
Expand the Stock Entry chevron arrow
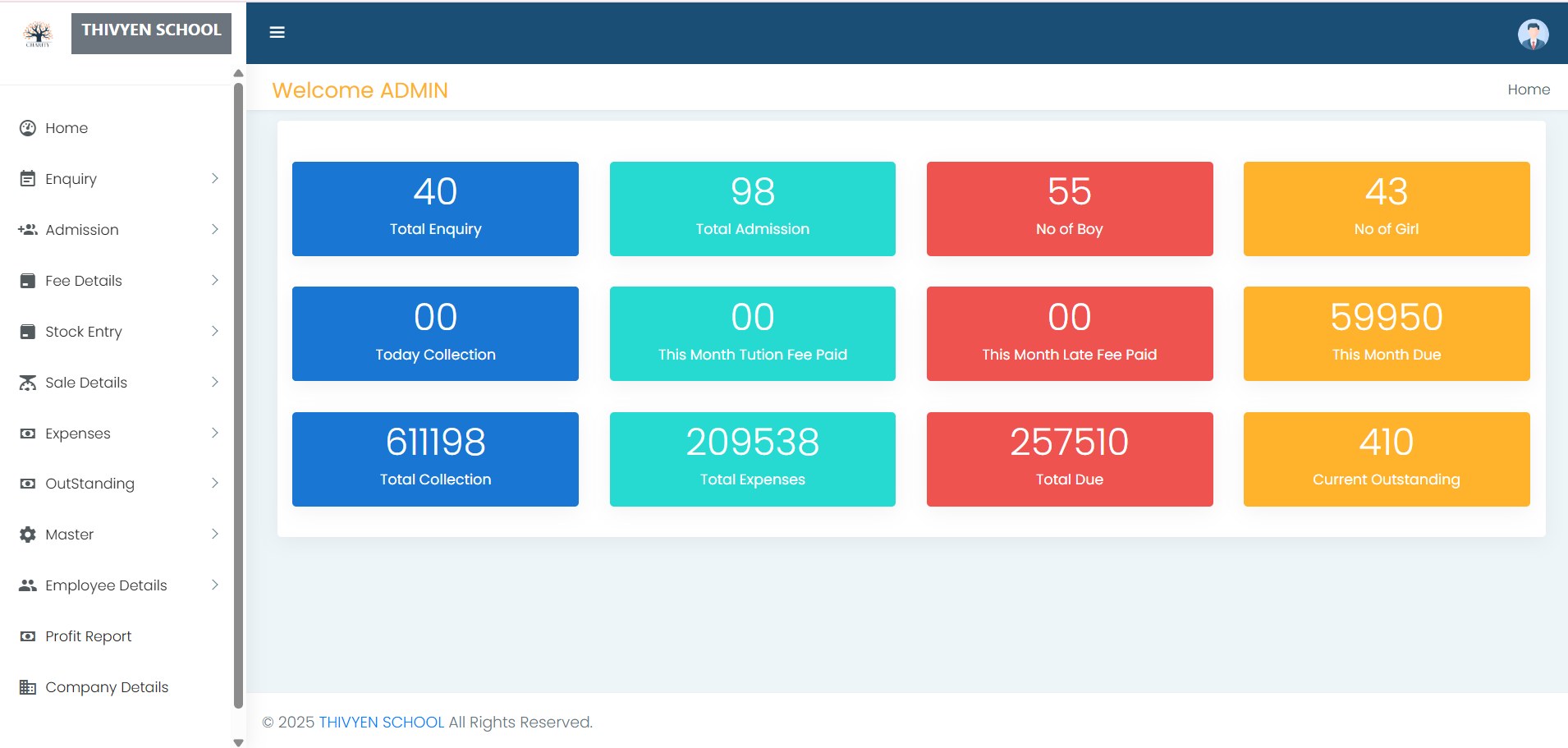click(x=215, y=332)
